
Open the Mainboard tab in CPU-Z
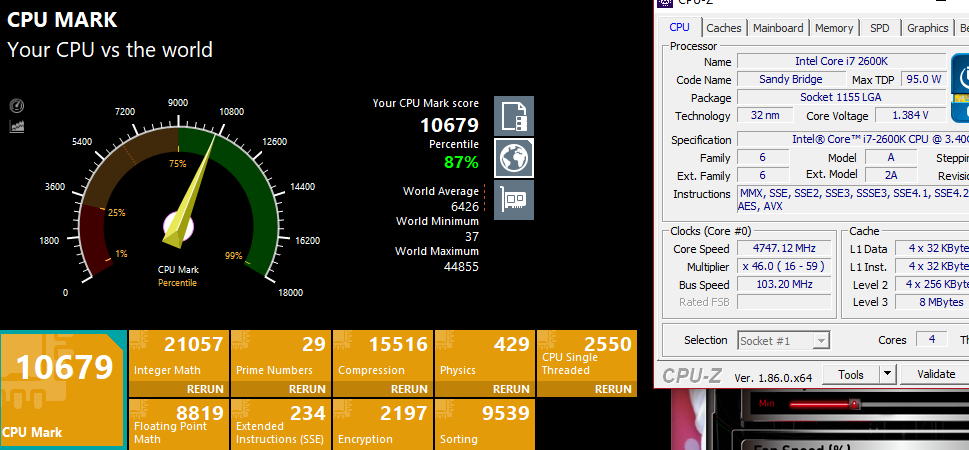[778, 28]
